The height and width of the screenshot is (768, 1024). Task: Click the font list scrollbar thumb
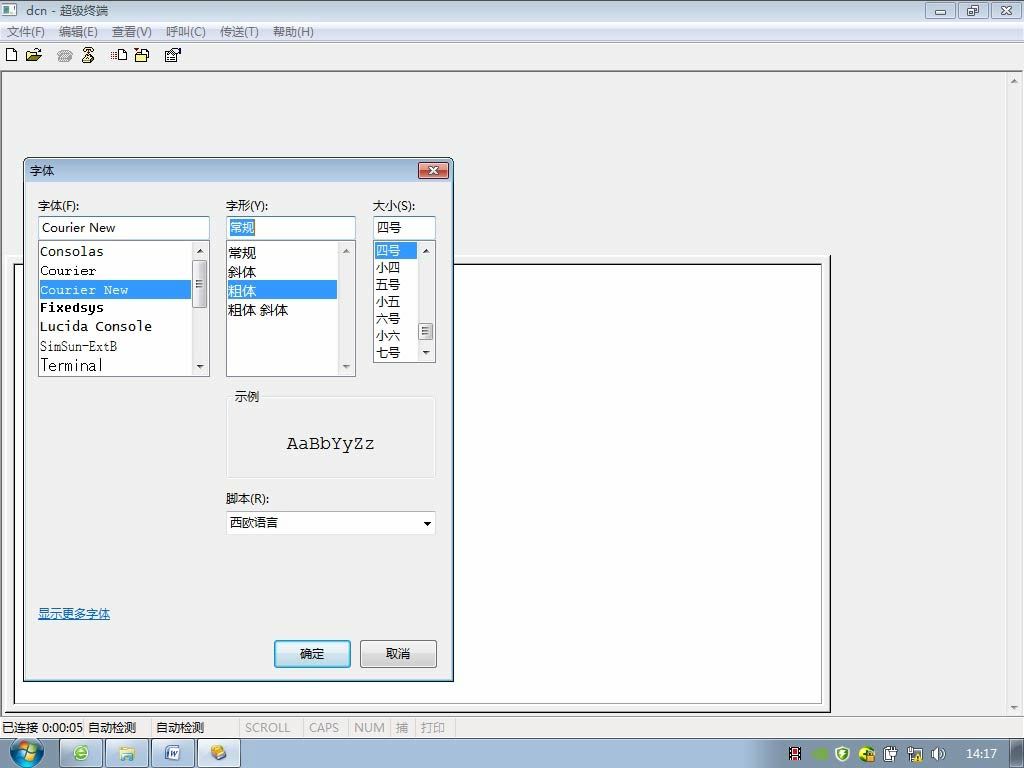coord(200,283)
